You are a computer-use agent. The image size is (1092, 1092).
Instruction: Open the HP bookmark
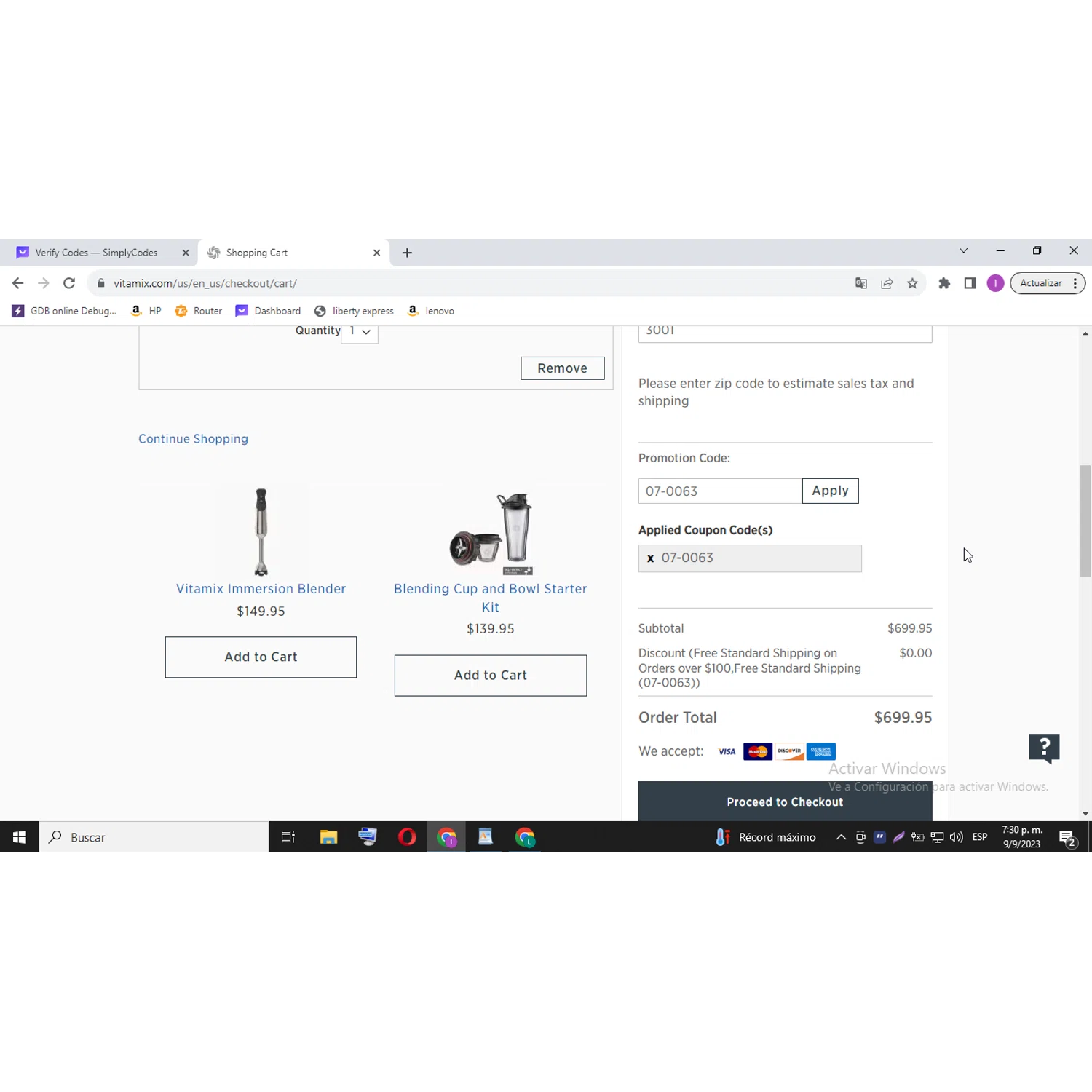click(x=146, y=311)
